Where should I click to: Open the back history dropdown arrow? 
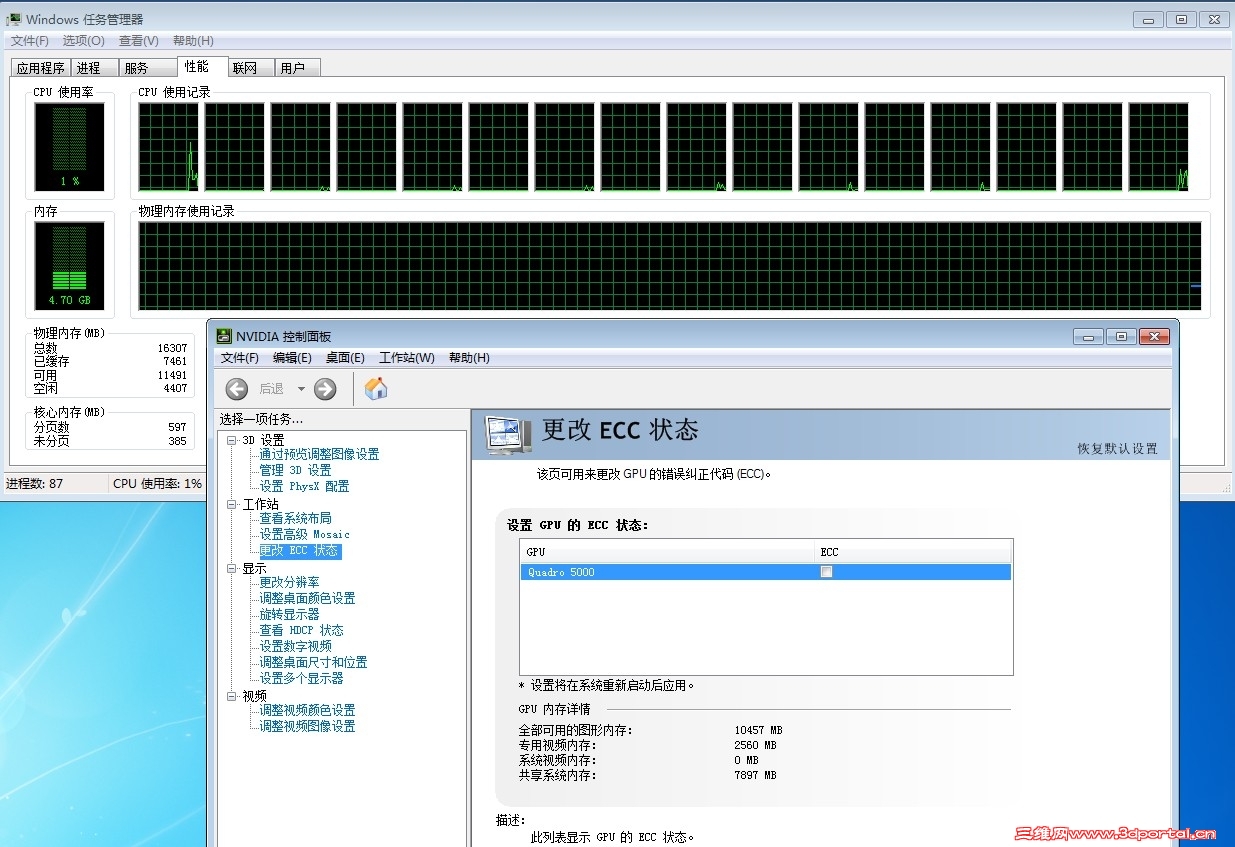[301, 389]
